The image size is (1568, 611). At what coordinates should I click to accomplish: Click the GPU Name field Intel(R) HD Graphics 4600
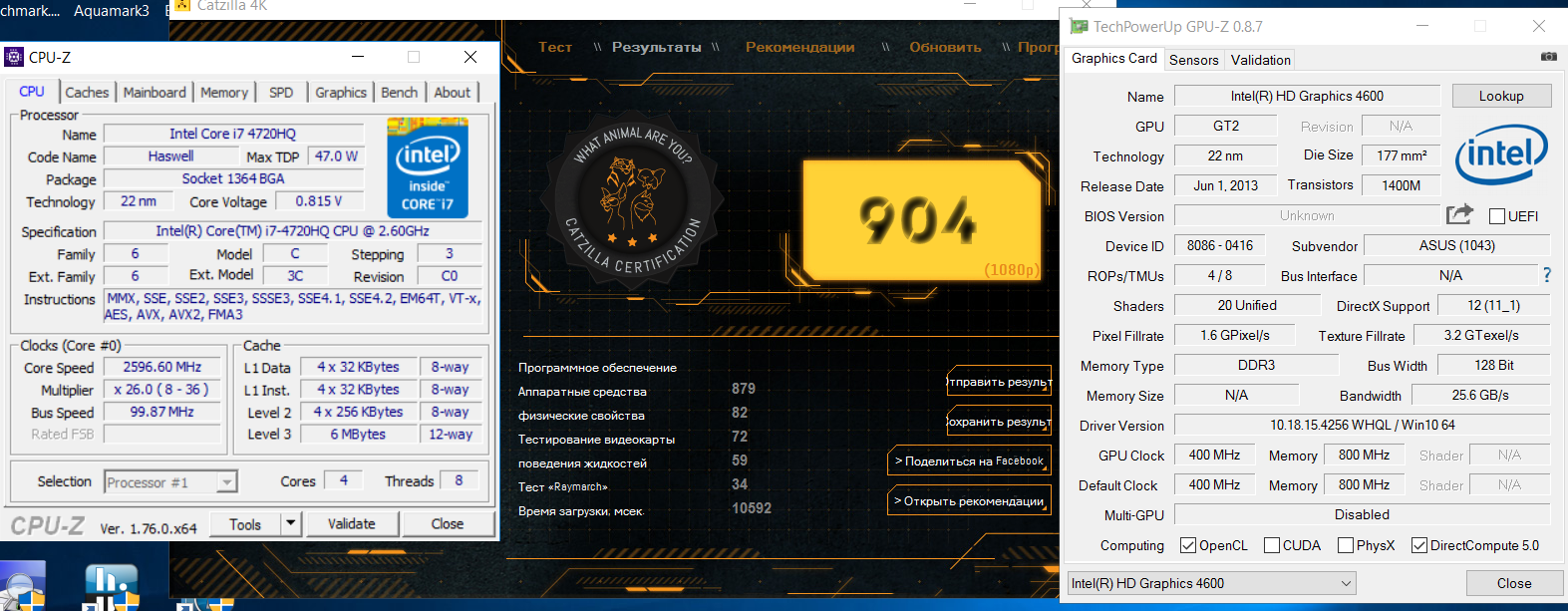[x=1307, y=96]
